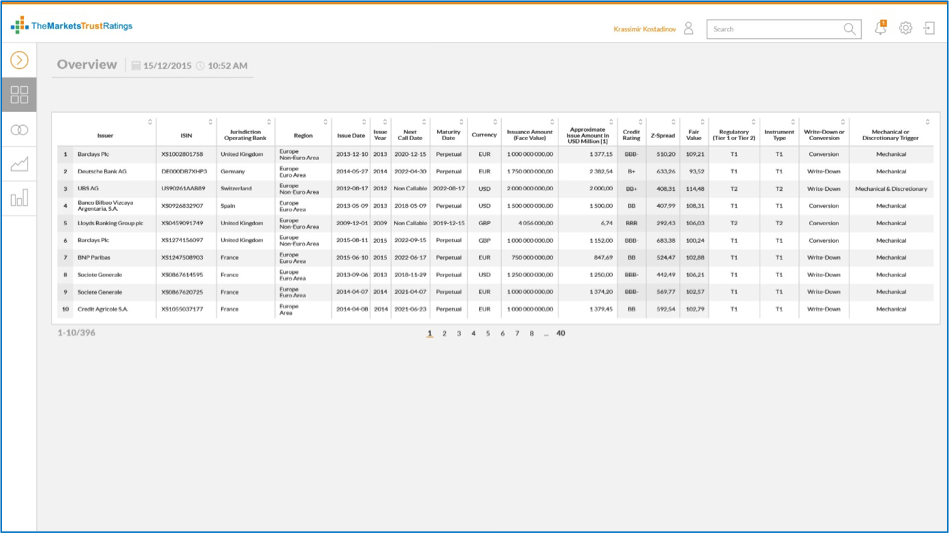Select Lloyds Banking Group plc cell
This screenshot has height=533, width=949.
pos(110,223)
